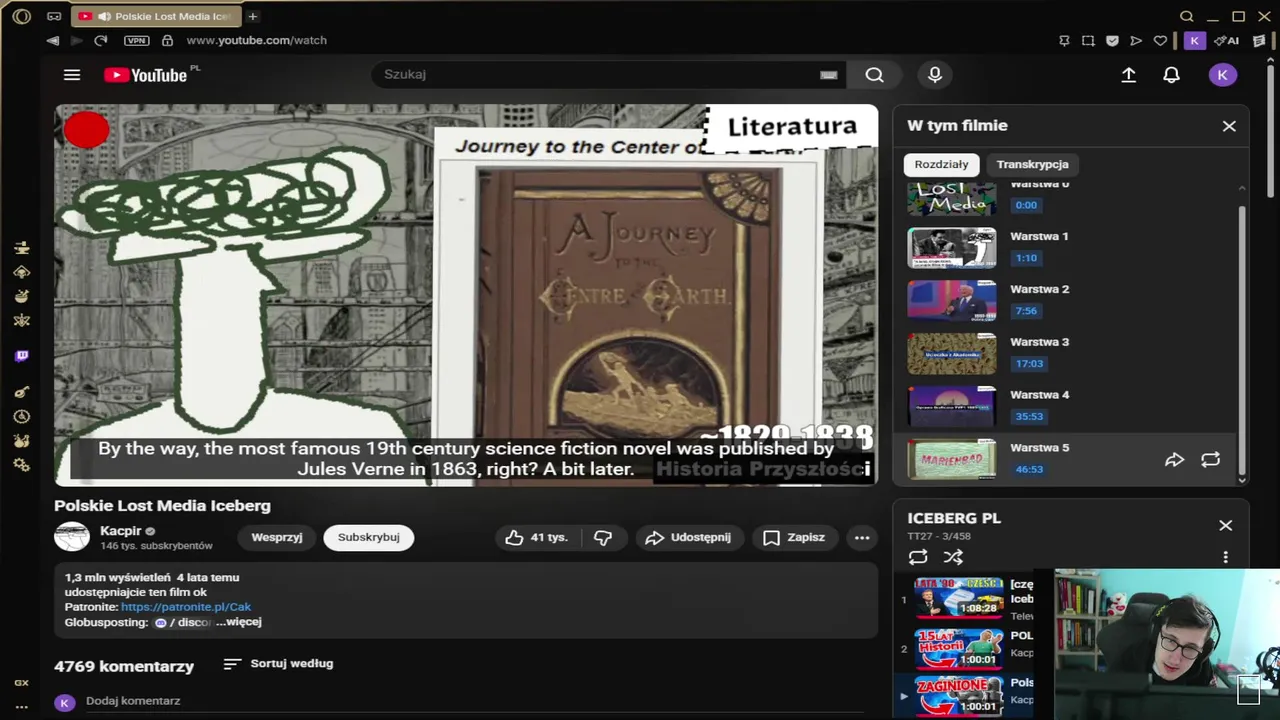Open more actions three-dot menu
This screenshot has width=1280, height=720.
point(861,537)
